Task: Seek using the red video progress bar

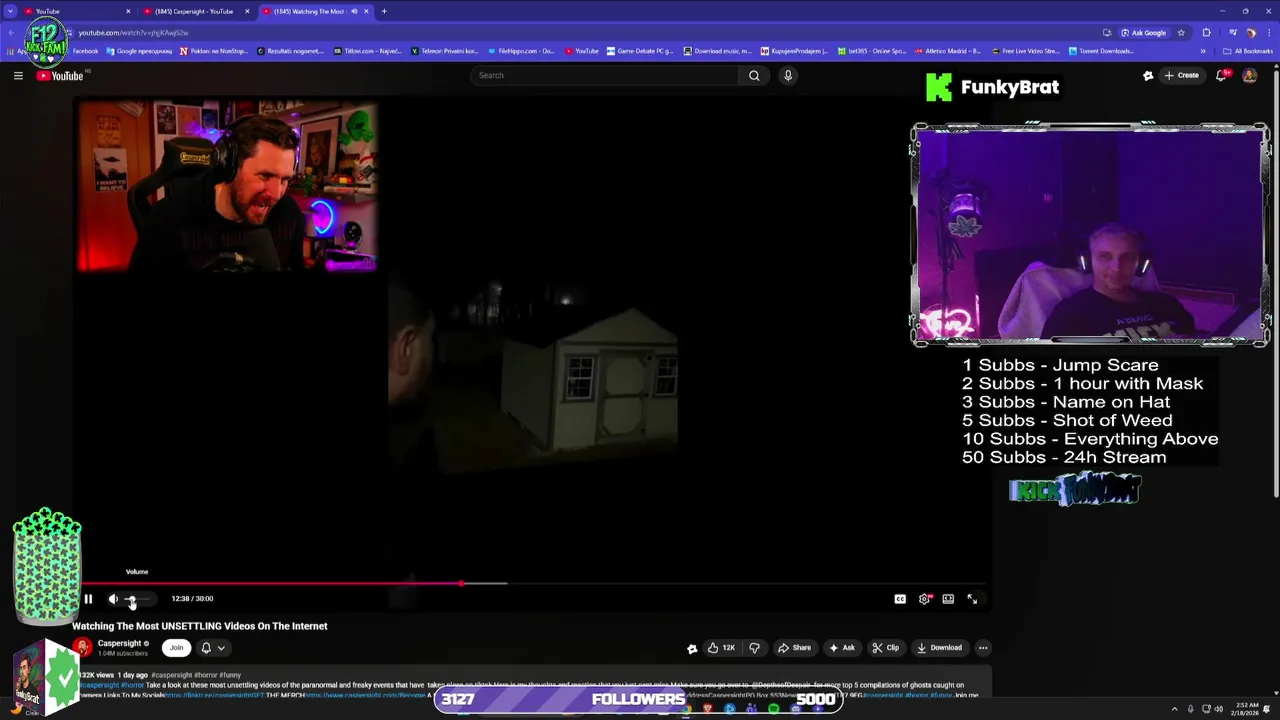Action: [x=271, y=583]
